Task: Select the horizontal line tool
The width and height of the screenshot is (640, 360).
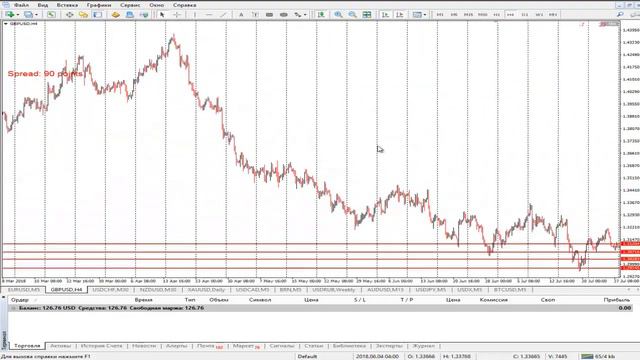Action: coord(209,15)
